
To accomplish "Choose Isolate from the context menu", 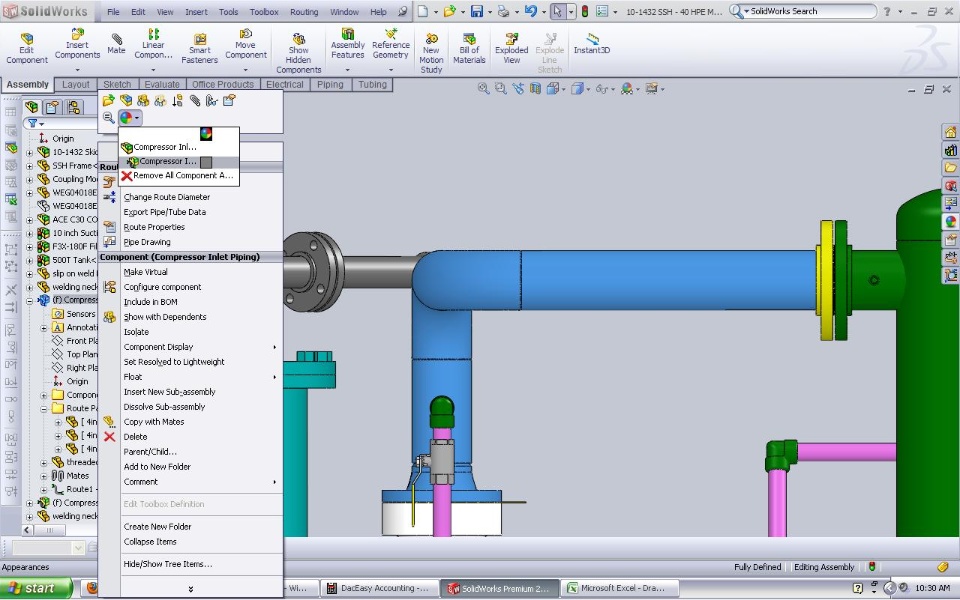I will pos(136,332).
